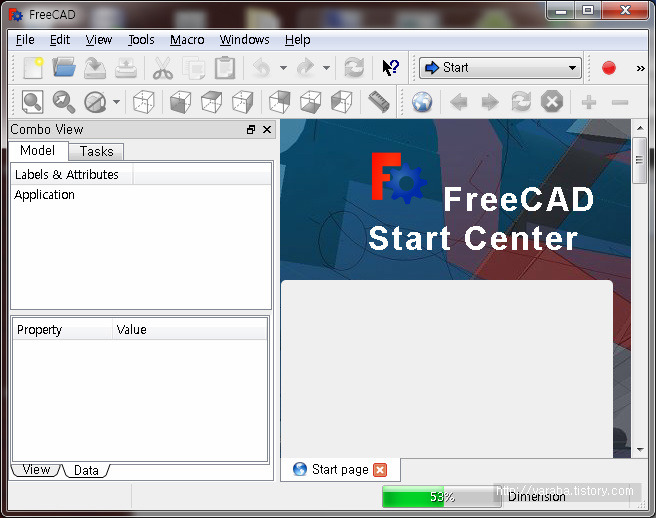The image size is (656, 518).
Task: Show hidden toolbar items chevron
Action: tap(641, 68)
